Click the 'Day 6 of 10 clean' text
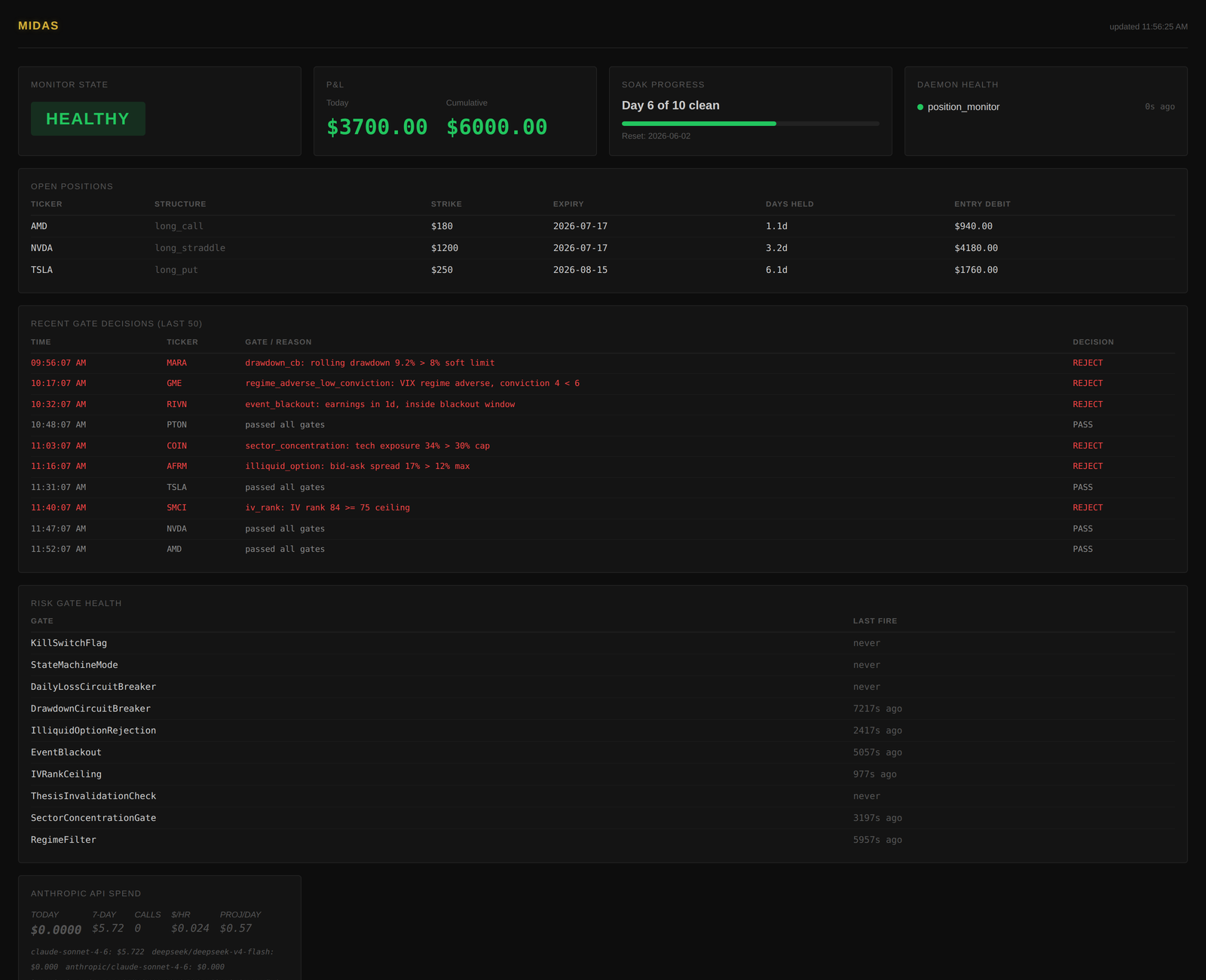Screen dimensions: 1206x980 click(x=671, y=106)
